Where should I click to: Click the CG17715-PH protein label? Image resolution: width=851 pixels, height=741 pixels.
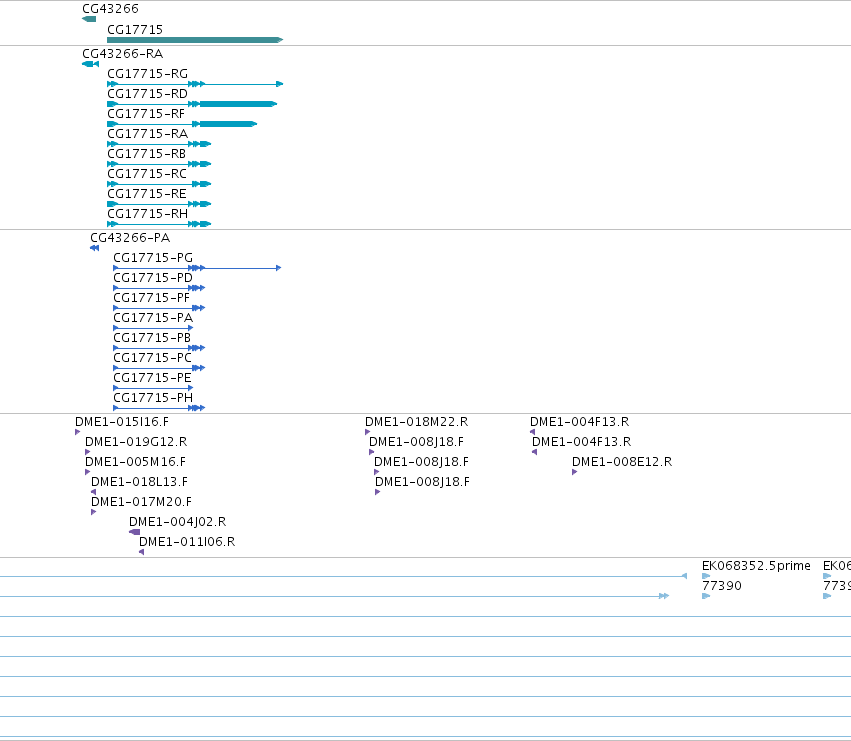click(153, 398)
